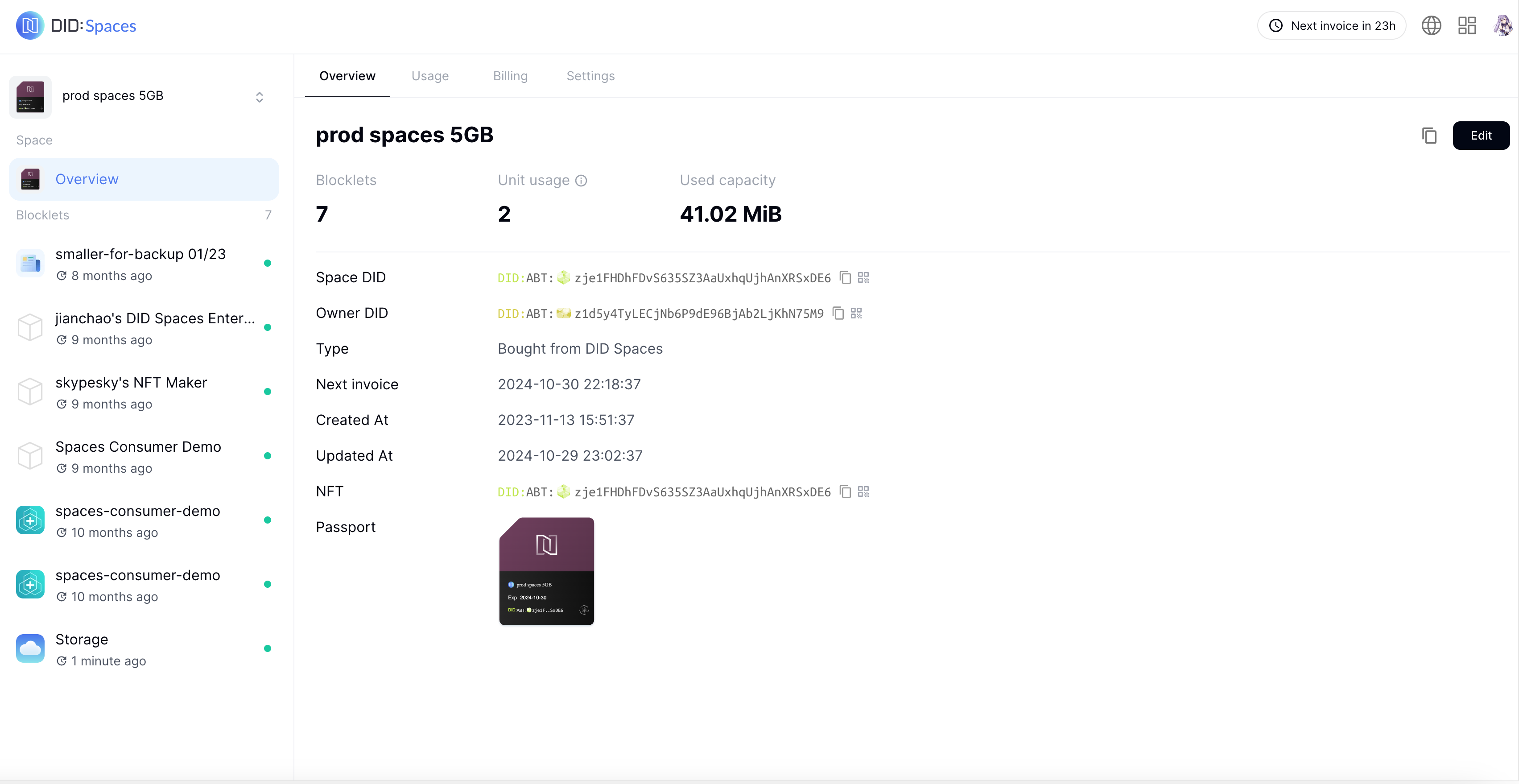This screenshot has height=784, width=1519.
Task: Copy the Owner DID value
Action: (x=838, y=313)
